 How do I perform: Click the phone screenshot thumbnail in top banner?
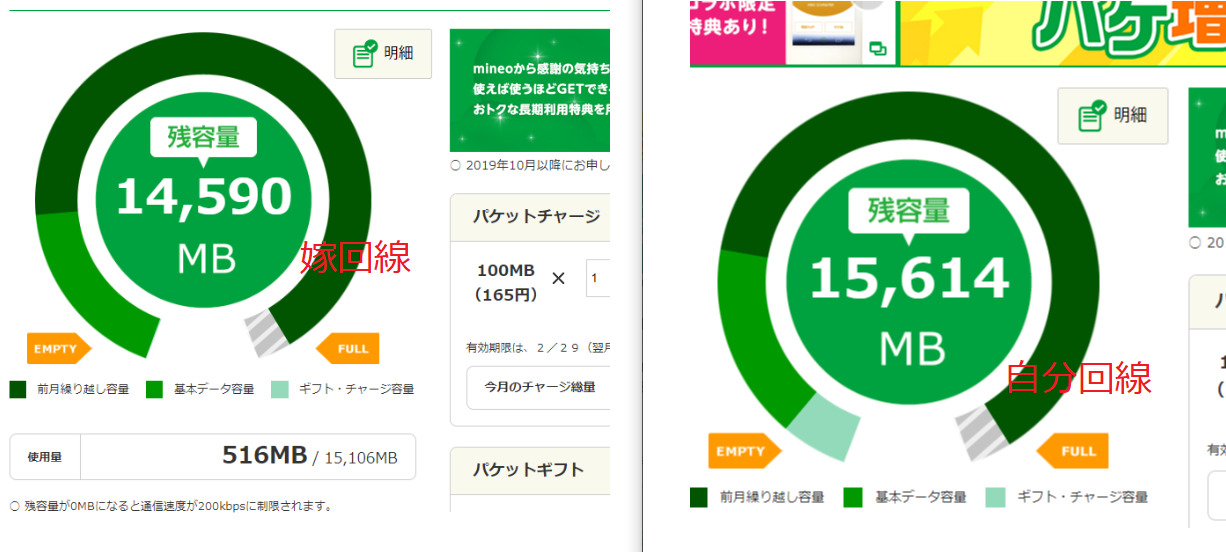click(x=824, y=27)
